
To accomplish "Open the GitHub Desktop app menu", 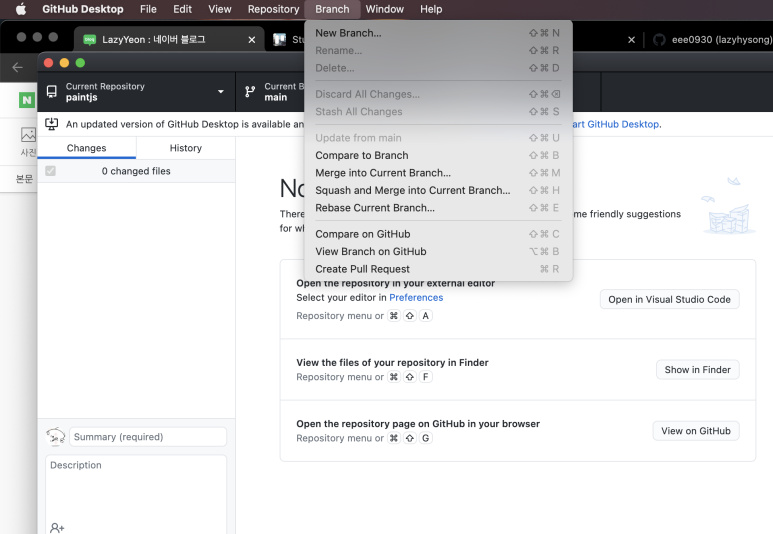I will tap(83, 9).
